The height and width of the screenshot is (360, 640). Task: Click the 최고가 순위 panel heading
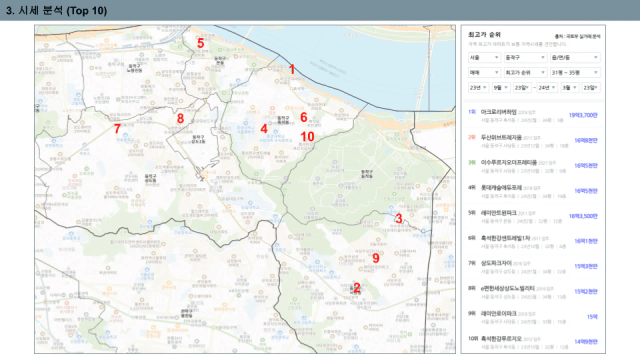(484, 35)
